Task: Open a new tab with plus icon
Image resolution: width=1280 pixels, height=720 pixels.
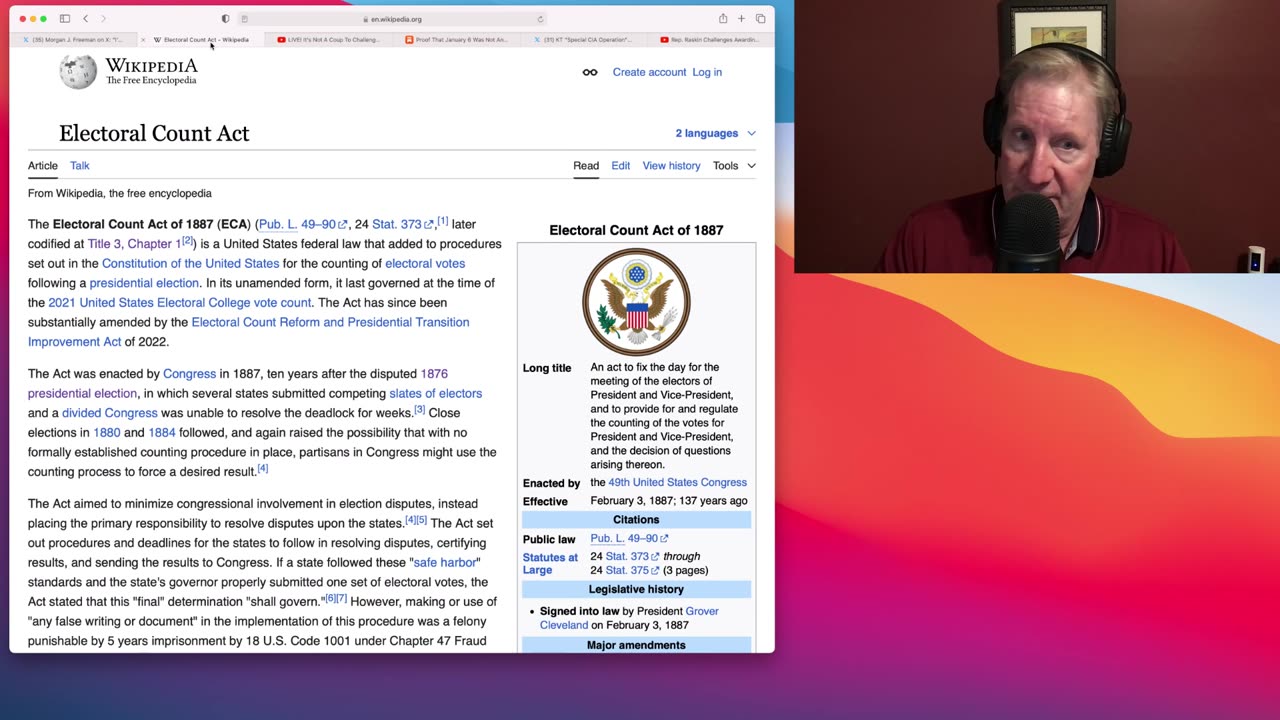Action: (x=741, y=19)
